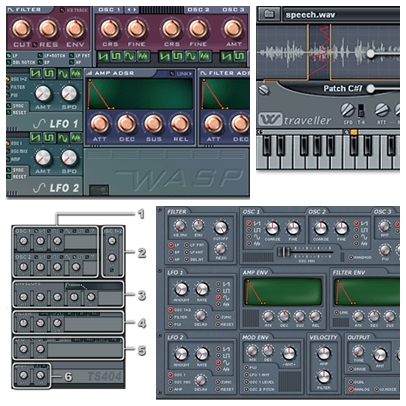Select the OSC 2 sine waveform in WASP
Screen dimensions: 406x406
(191, 56)
